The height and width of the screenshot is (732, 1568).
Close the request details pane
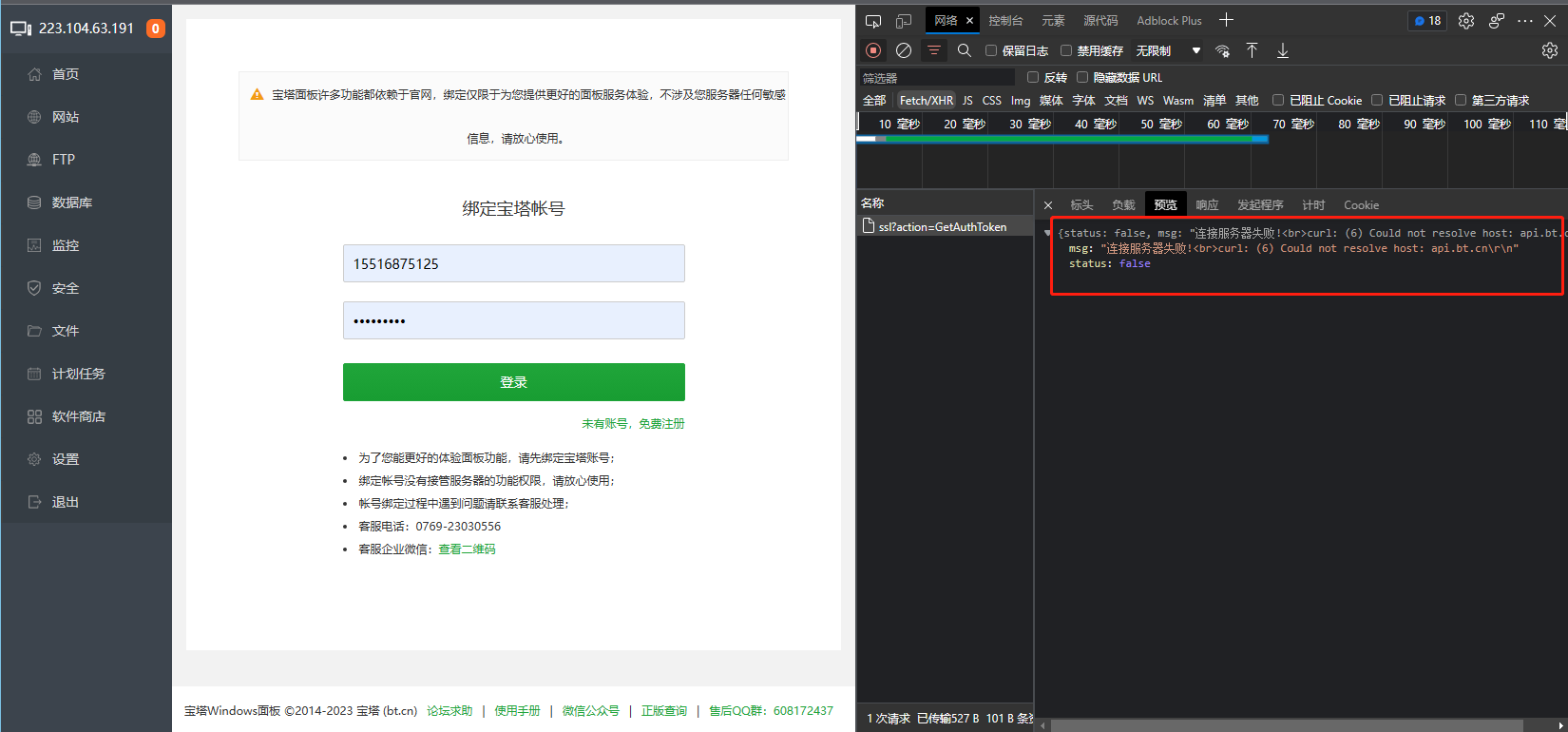click(x=1048, y=205)
